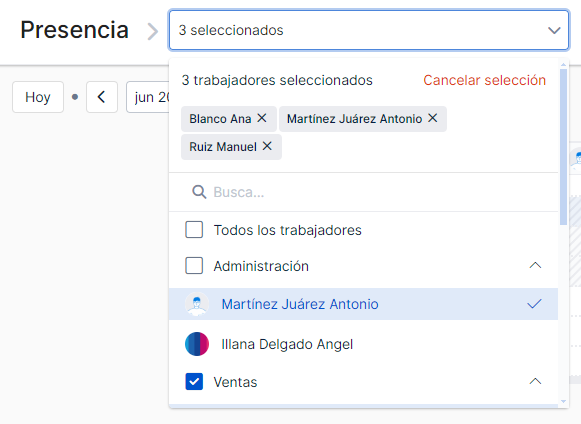This screenshot has height=424, width=581.
Task: Click Illana Delgado Angel colored avatar
Action: coord(197,344)
